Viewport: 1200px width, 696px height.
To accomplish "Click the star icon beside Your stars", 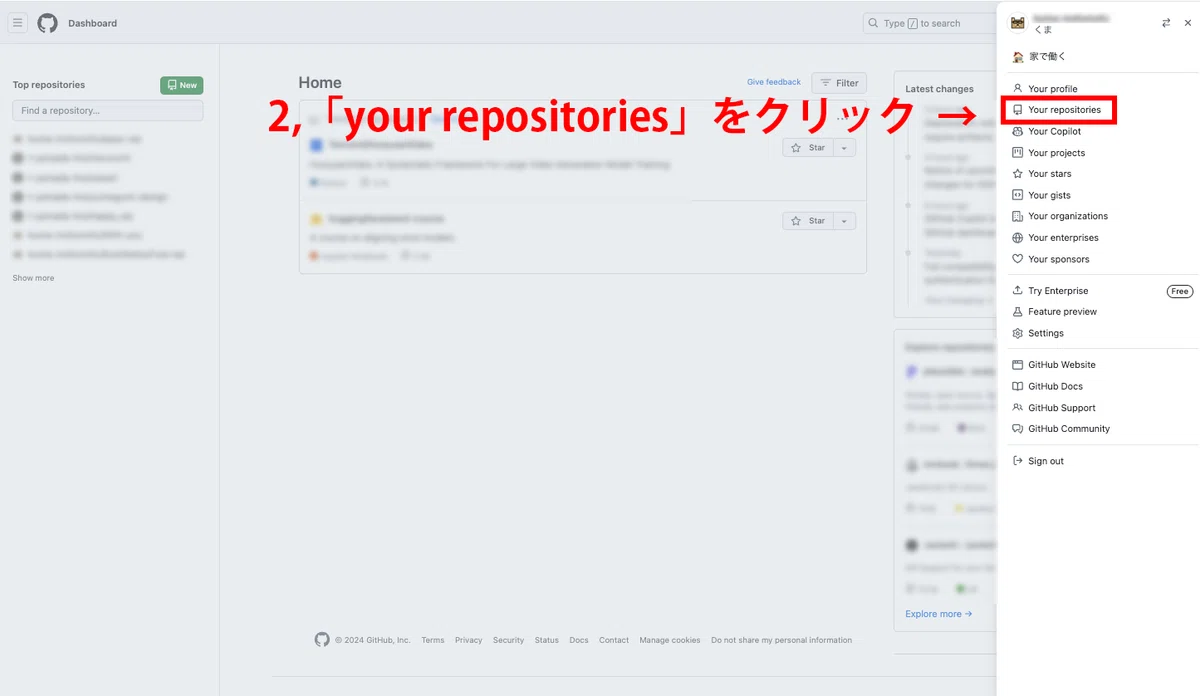I will coord(1017,174).
